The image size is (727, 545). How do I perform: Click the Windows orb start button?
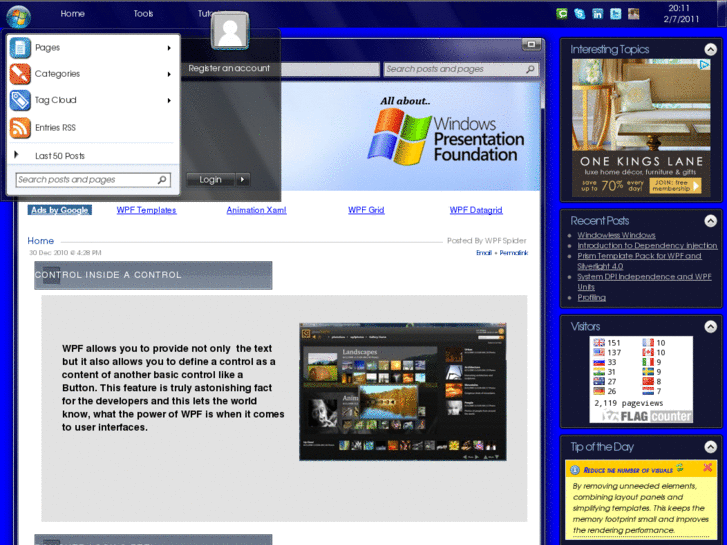click(x=19, y=16)
